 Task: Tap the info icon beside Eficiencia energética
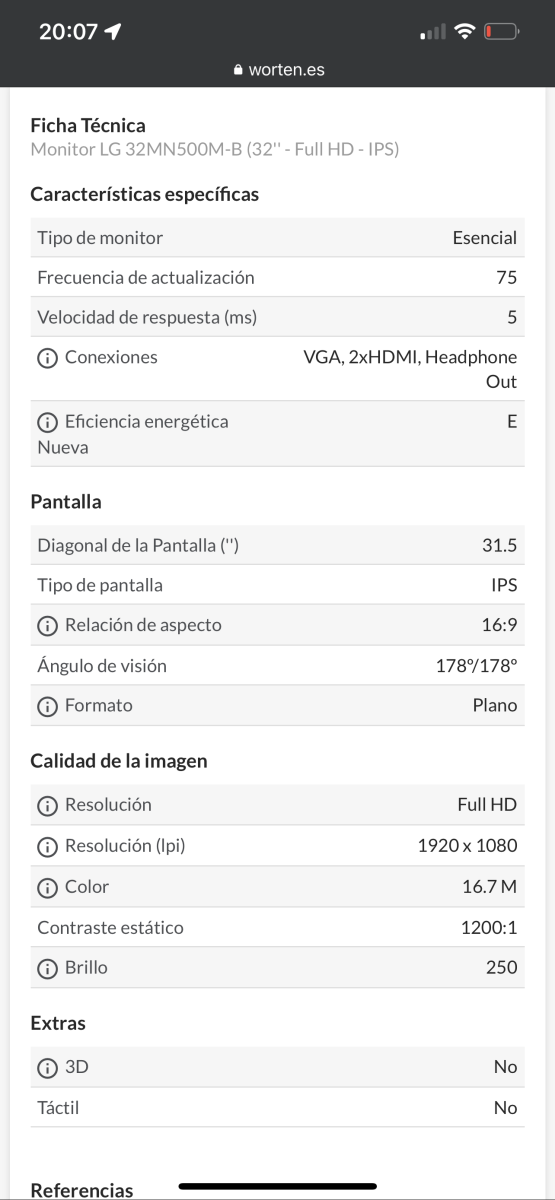(x=47, y=422)
